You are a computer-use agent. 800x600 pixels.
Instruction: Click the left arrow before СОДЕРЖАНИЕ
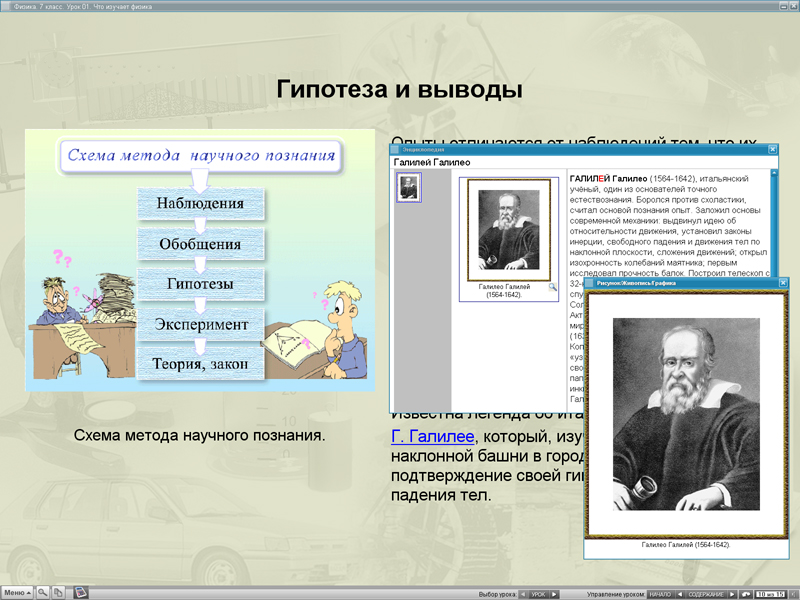coord(680,591)
